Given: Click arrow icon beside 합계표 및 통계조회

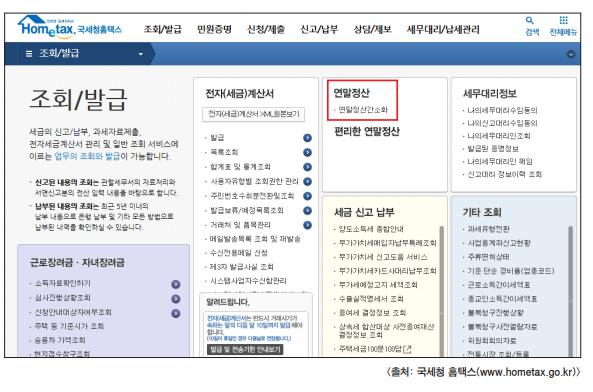Looking at the screenshot, I should tap(307, 167).
